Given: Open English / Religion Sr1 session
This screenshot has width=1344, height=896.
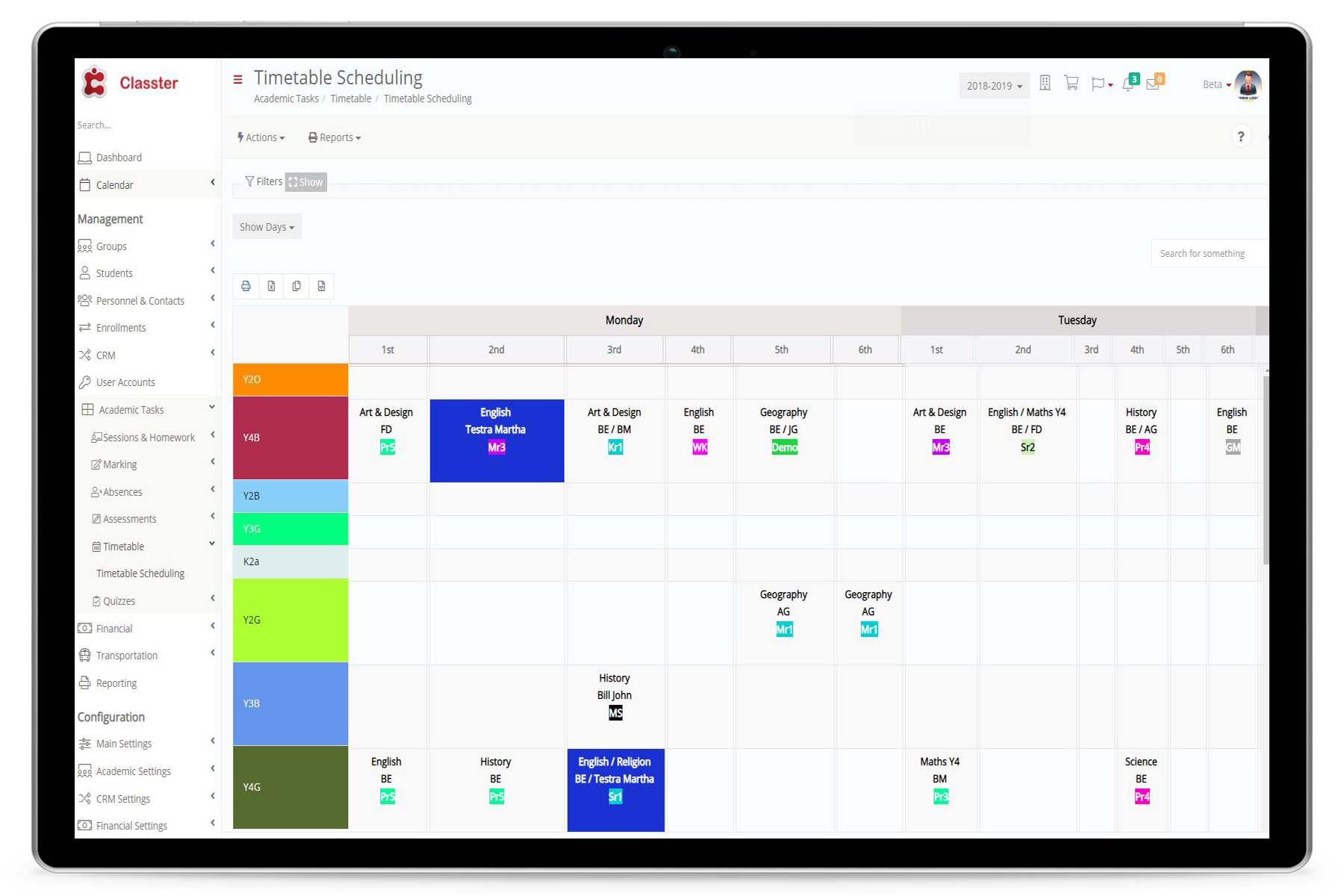Looking at the screenshot, I should (x=615, y=790).
